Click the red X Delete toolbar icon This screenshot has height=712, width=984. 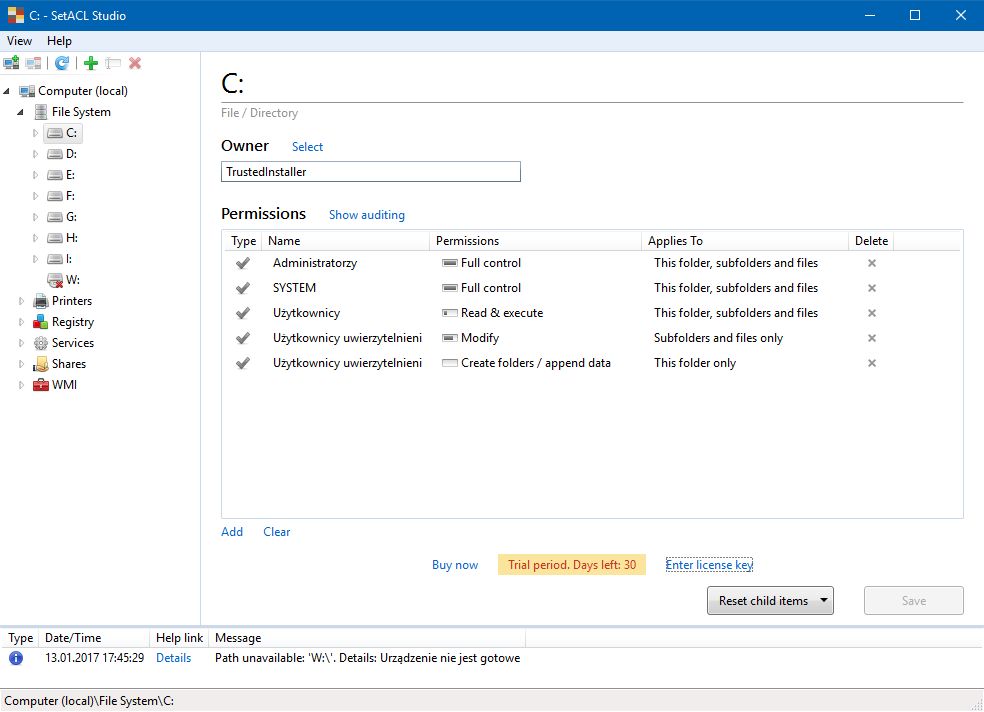tap(135, 62)
